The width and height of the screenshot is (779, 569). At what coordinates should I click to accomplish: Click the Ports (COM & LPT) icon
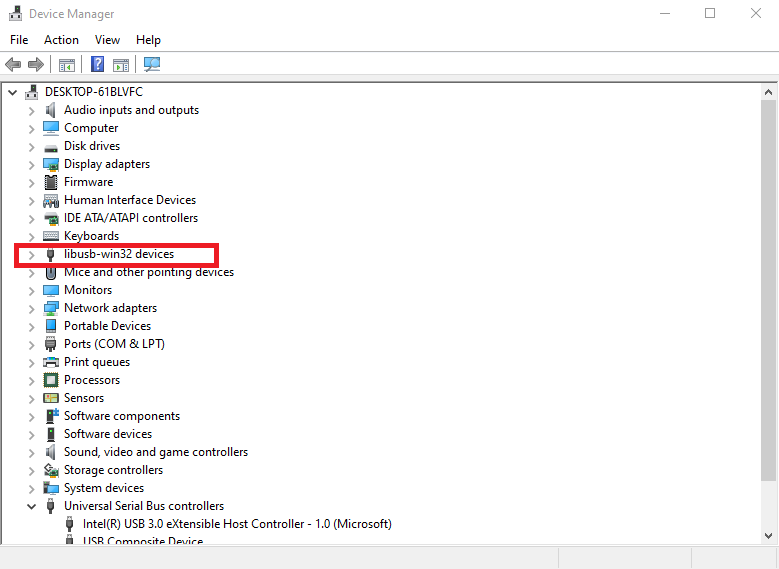50,344
